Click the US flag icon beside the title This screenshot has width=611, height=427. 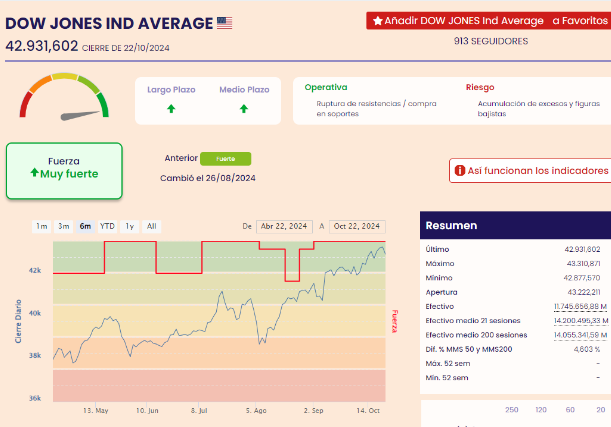coord(224,23)
